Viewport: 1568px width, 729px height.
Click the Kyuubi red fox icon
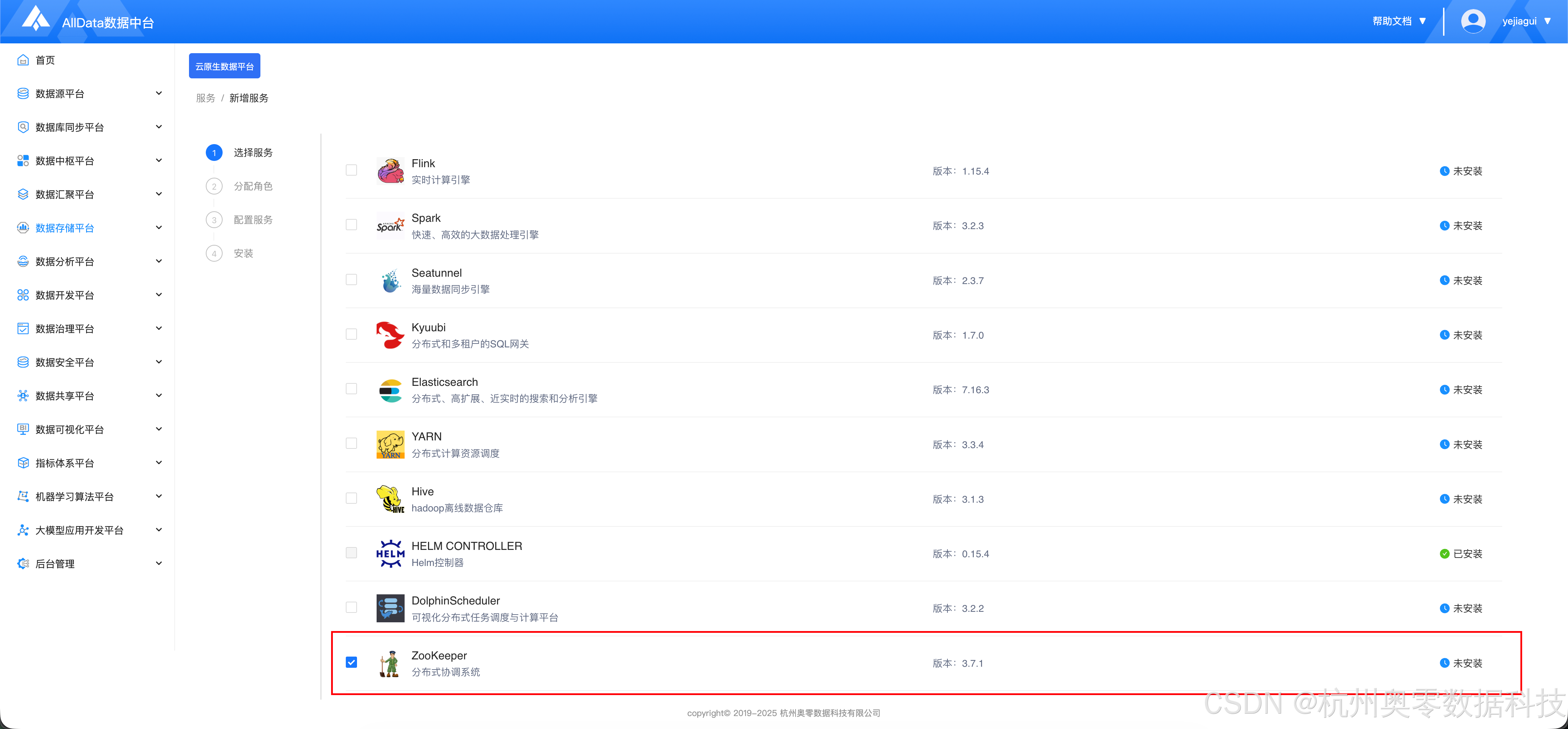390,335
